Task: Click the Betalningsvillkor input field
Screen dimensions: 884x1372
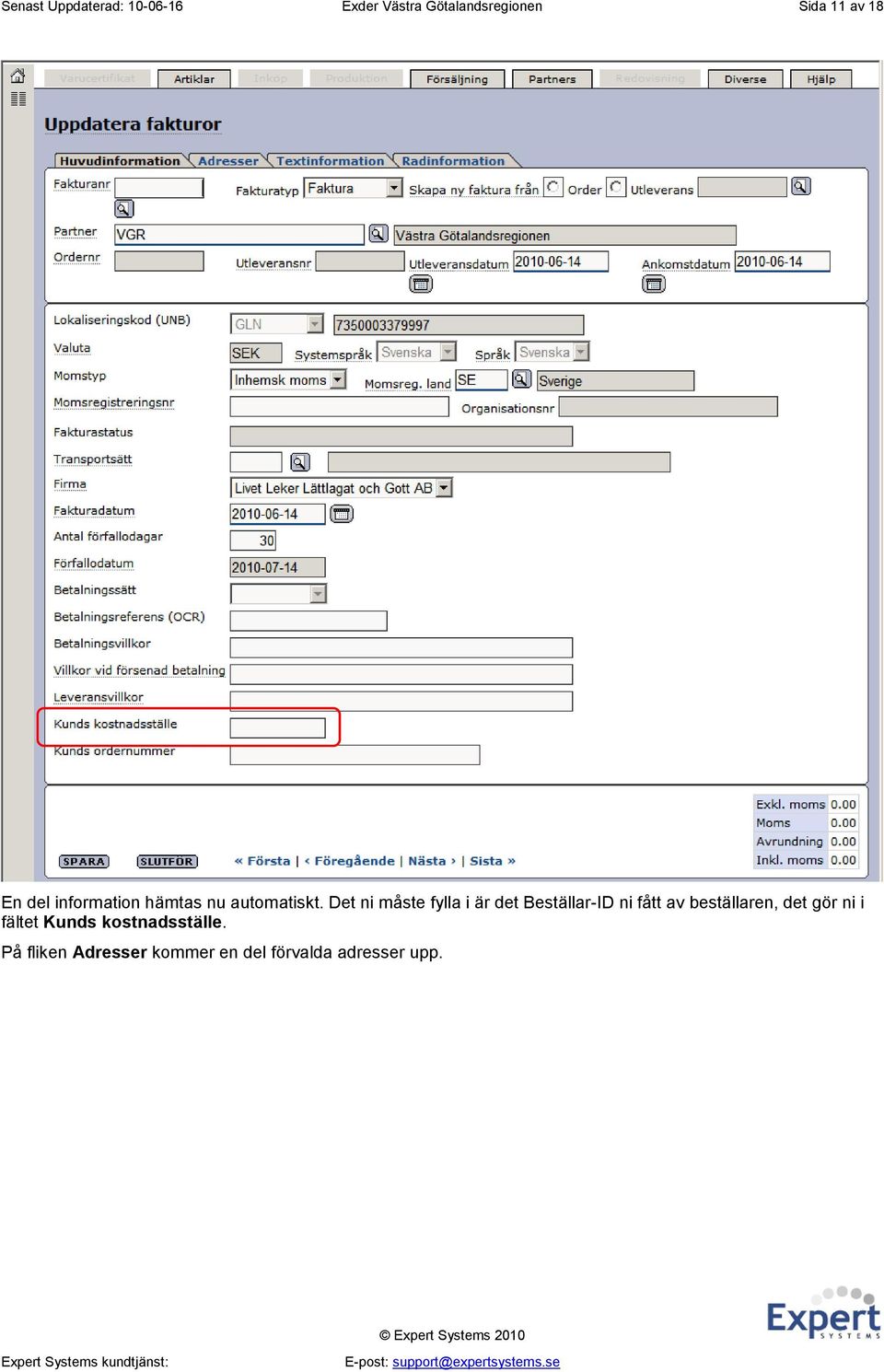Action: 401,647
